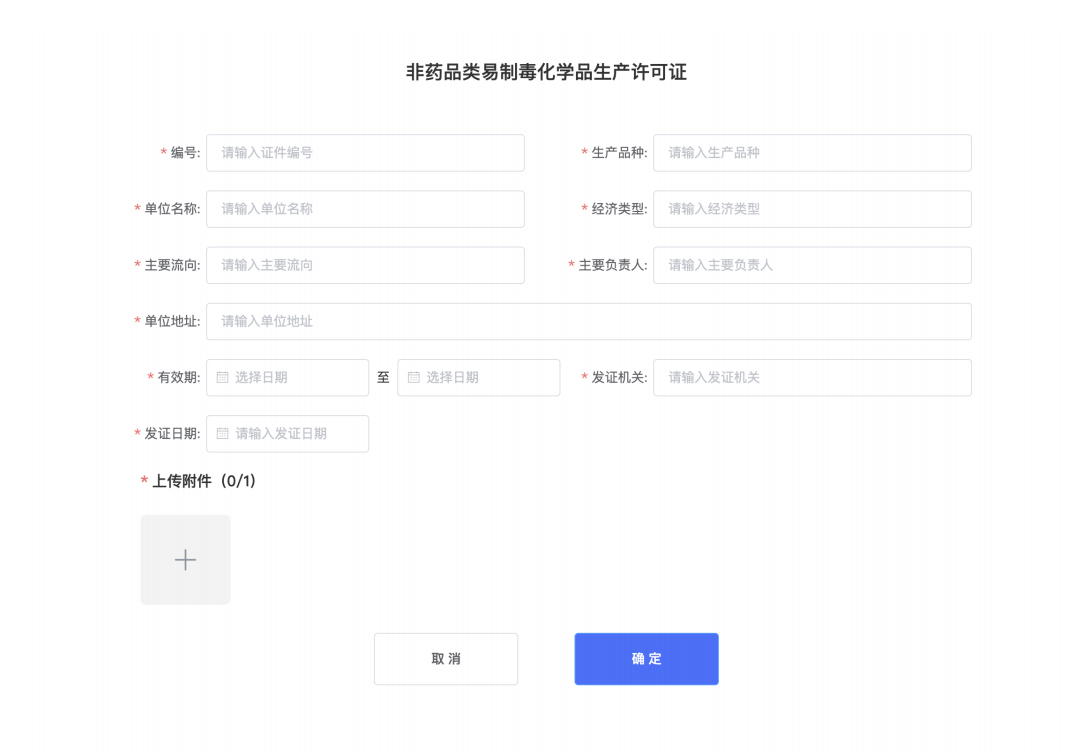Click the 上传附件 (0/1) label
This screenshot has height=755, width=1077.
click(x=204, y=481)
